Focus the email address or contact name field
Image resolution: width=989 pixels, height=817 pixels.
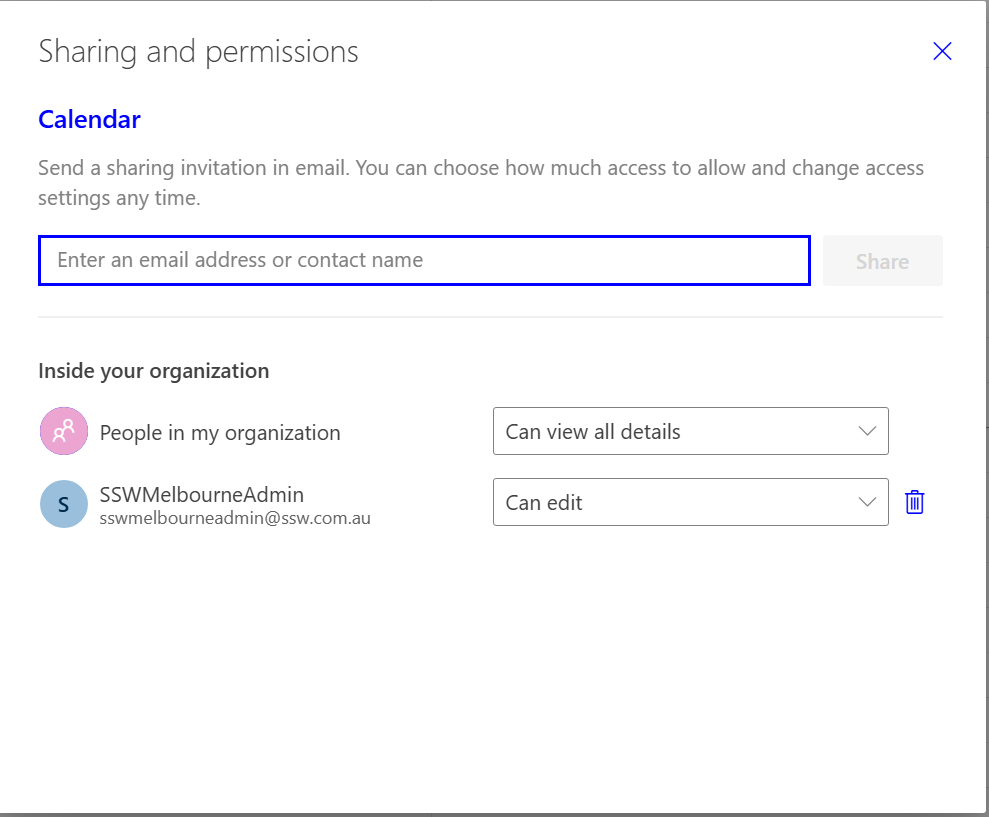423,261
